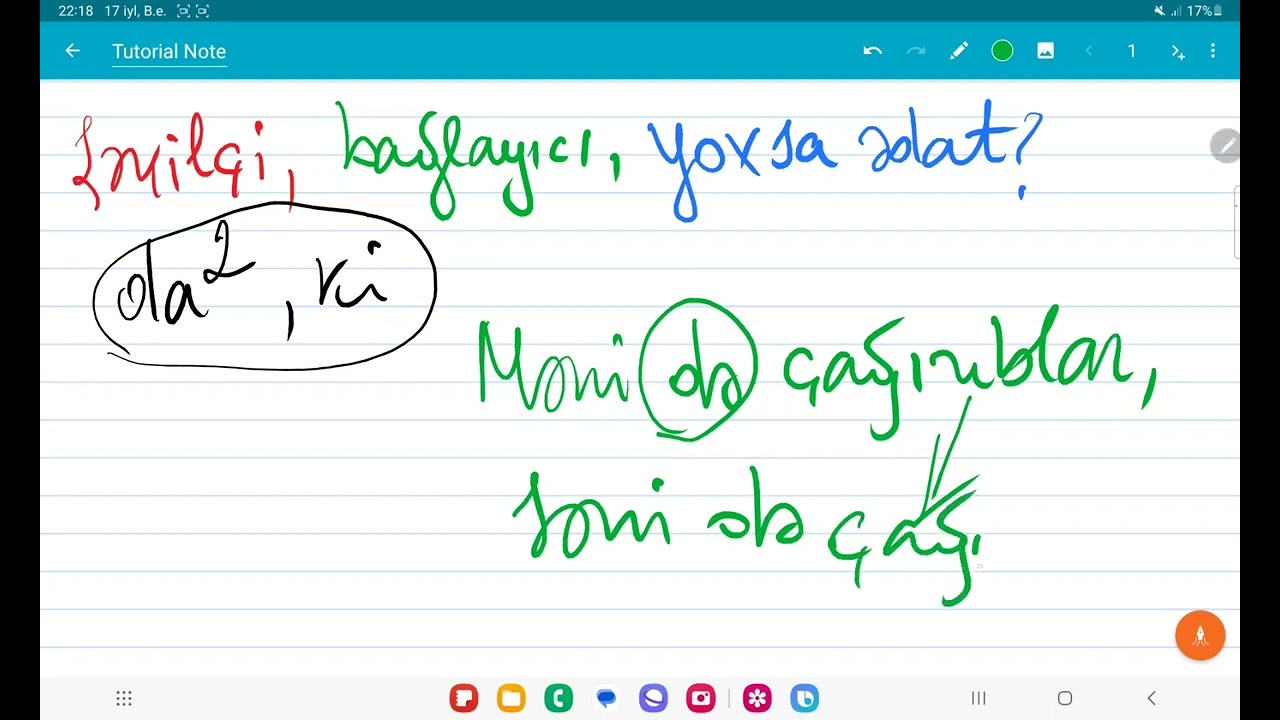Go to the previous page
The width and height of the screenshot is (1280, 720).
click(1089, 51)
